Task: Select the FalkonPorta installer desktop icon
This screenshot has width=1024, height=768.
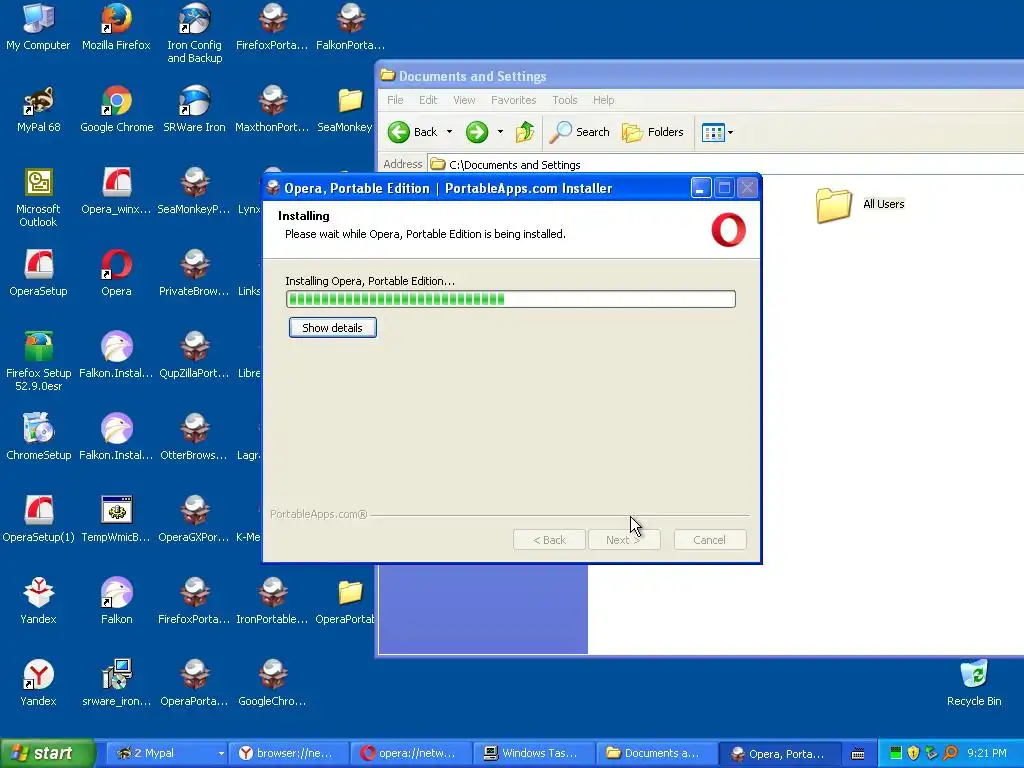Action: (350, 27)
